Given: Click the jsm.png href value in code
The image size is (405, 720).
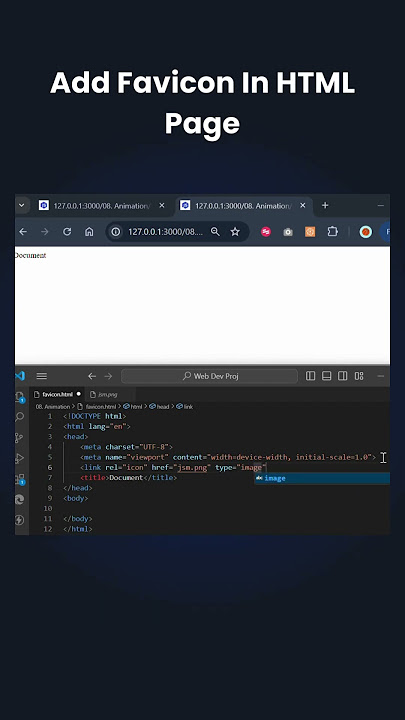Looking at the screenshot, I should pos(192,467).
